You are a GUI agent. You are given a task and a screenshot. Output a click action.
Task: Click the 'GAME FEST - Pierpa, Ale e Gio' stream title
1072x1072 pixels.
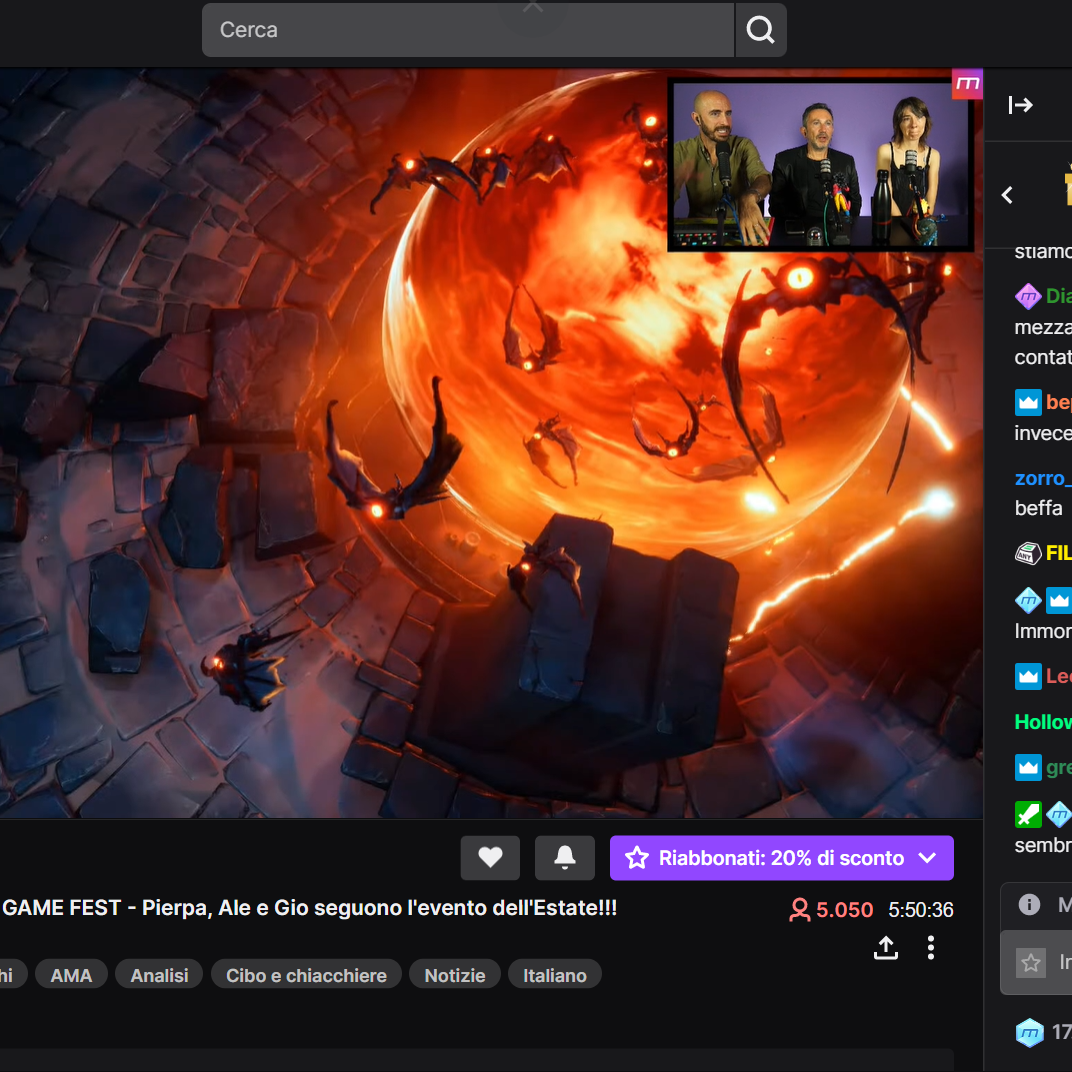point(310,908)
